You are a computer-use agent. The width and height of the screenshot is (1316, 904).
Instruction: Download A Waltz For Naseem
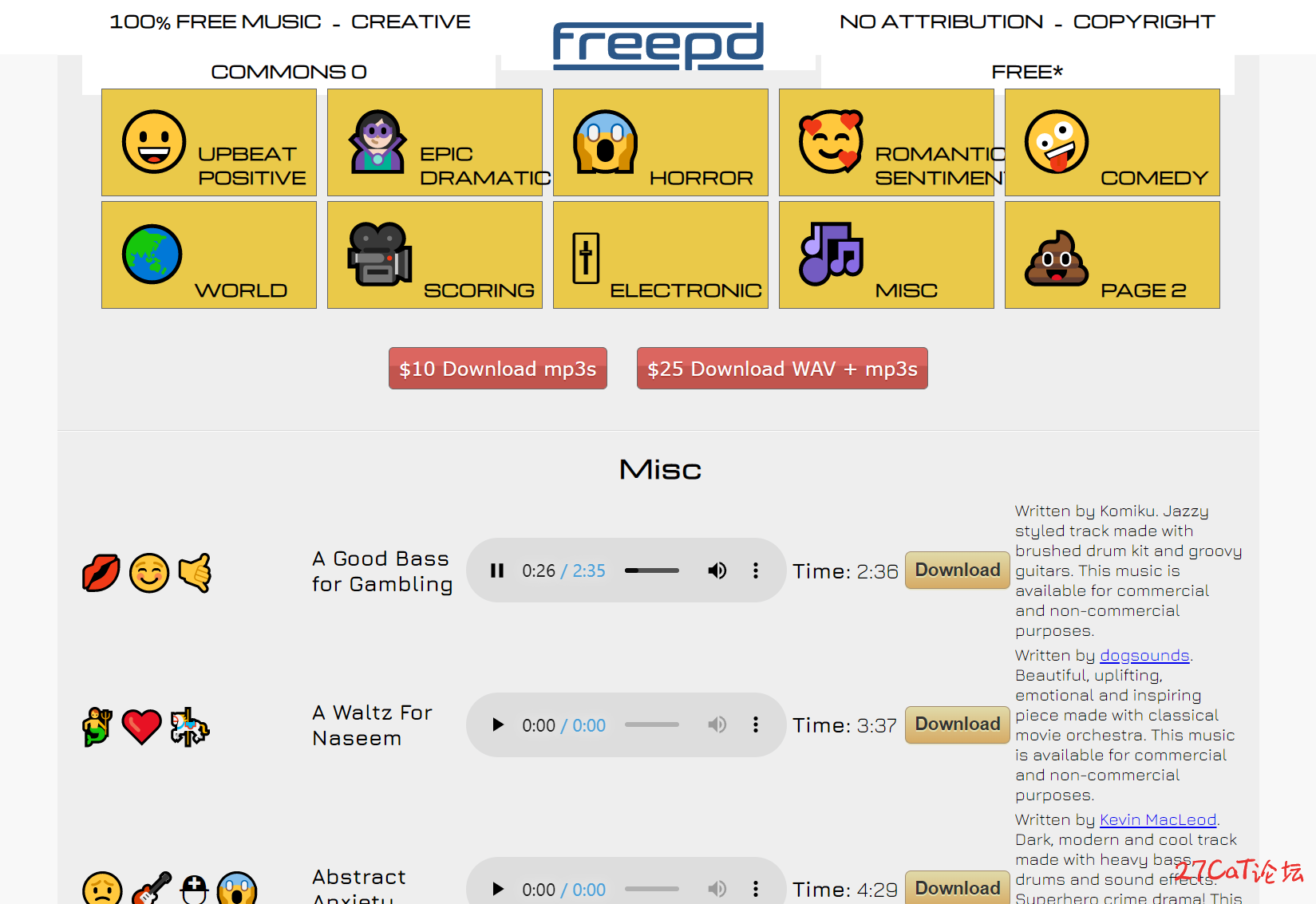957,724
